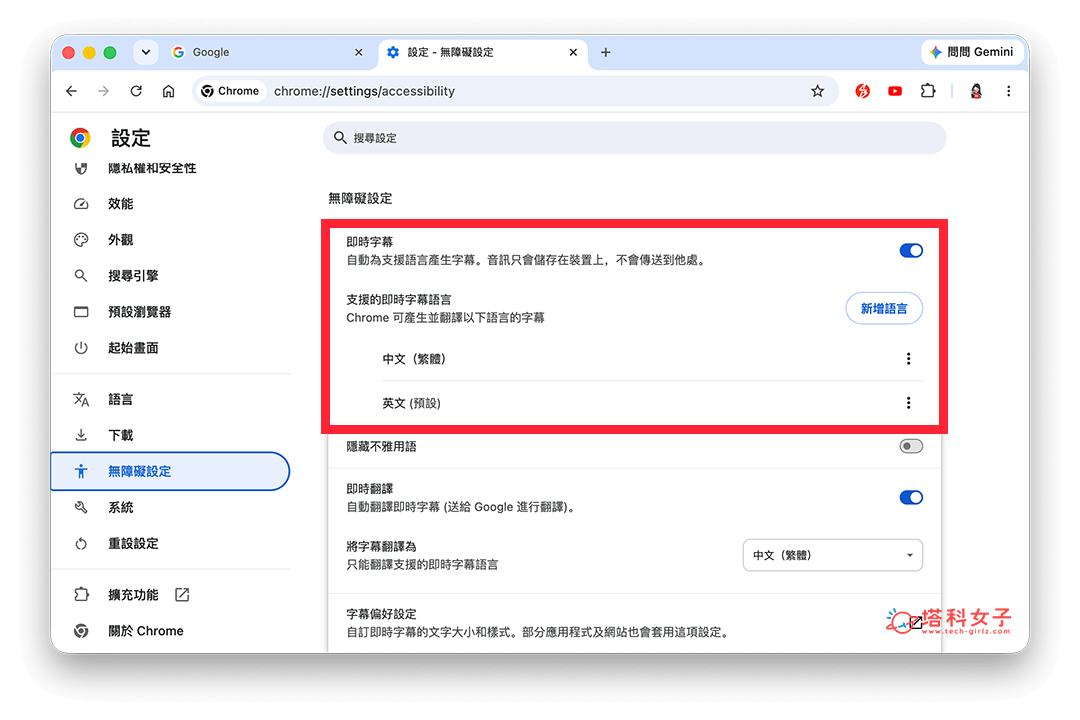Click the puzzle icon beside 擴充功能
This screenshot has height=720, width=1080.
pyautogui.click(x=81, y=595)
